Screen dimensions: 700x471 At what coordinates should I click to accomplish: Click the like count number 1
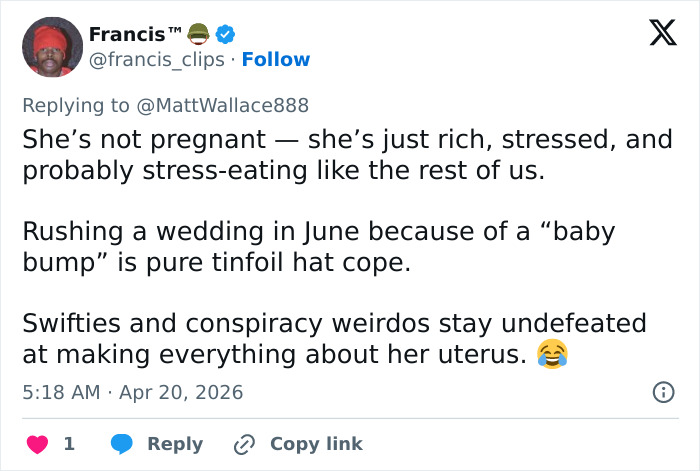[x=69, y=443]
